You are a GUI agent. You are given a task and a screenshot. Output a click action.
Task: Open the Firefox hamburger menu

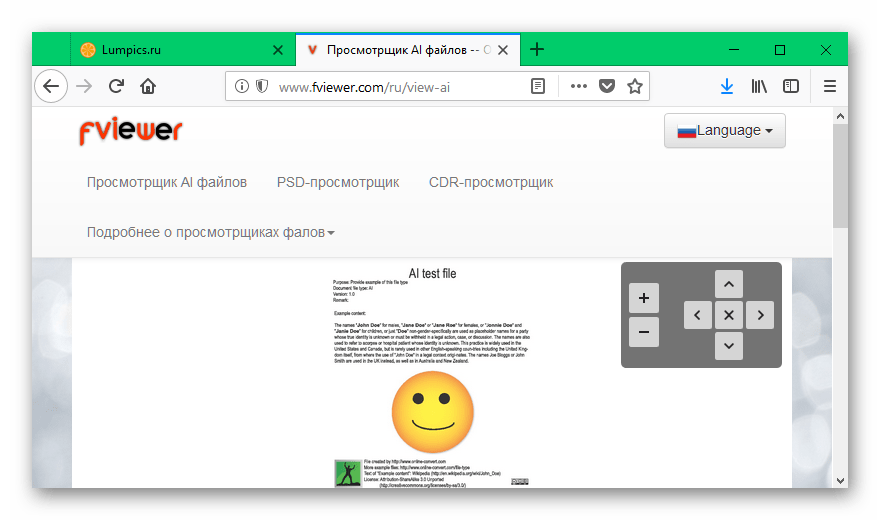coord(830,86)
